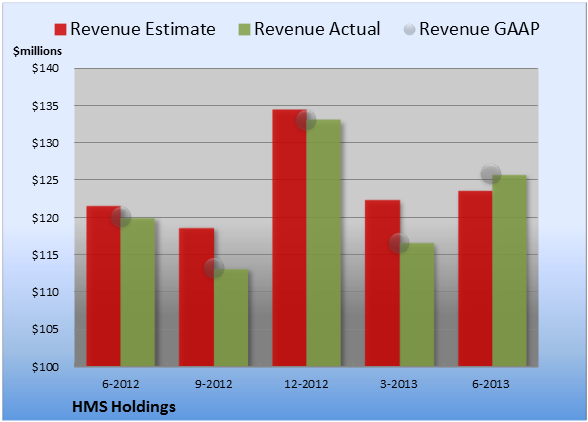Click the gray Revenue GAAP legend marker
Viewport: 588px width, 422px height.
[x=410, y=30]
